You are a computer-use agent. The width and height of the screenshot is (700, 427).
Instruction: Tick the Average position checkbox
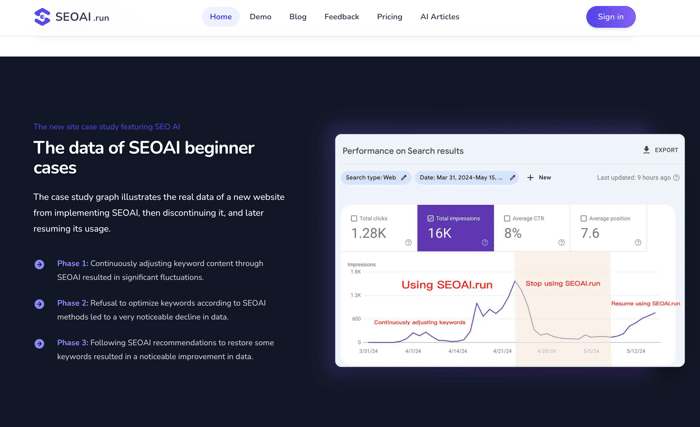point(583,218)
